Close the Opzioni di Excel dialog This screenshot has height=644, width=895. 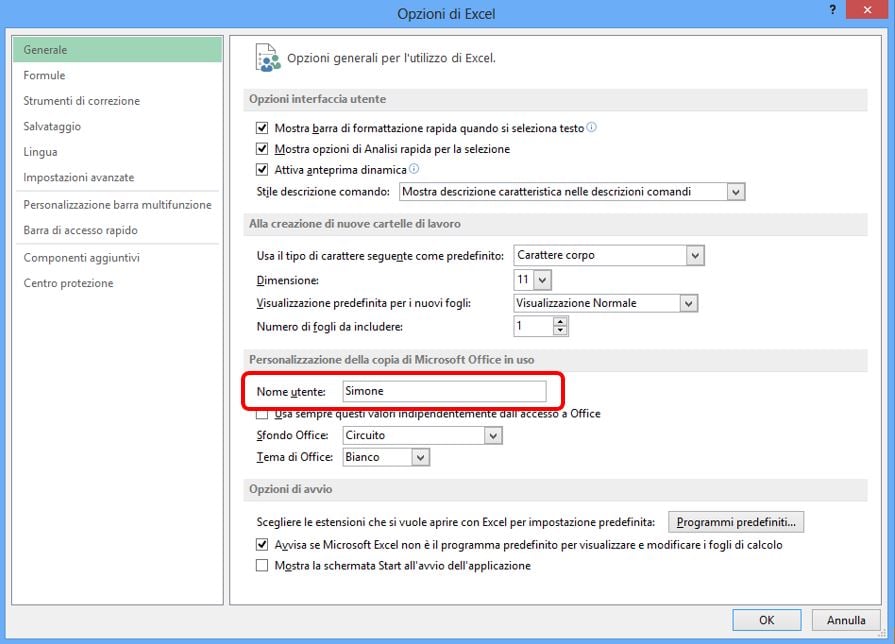pyautogui.click(x=867, y=10)
